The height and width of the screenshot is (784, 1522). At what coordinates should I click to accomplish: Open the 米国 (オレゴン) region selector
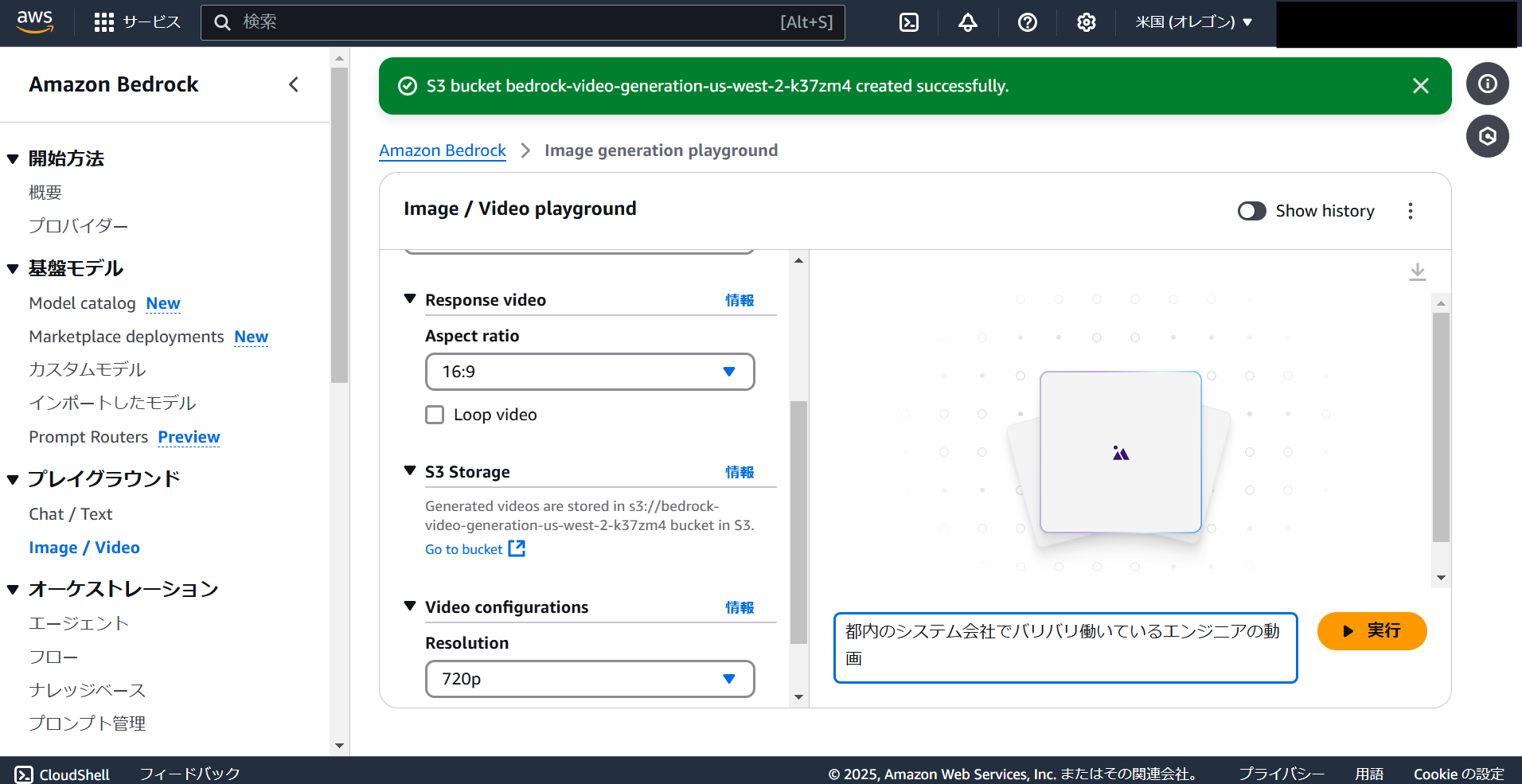1194,22
